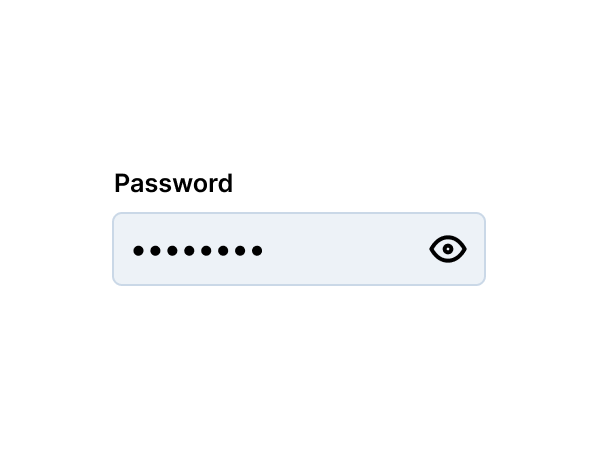Image resolution: width=600 pixels, height=450 pixels.
Task: Activate the password text box
Action: coord(299,249)
